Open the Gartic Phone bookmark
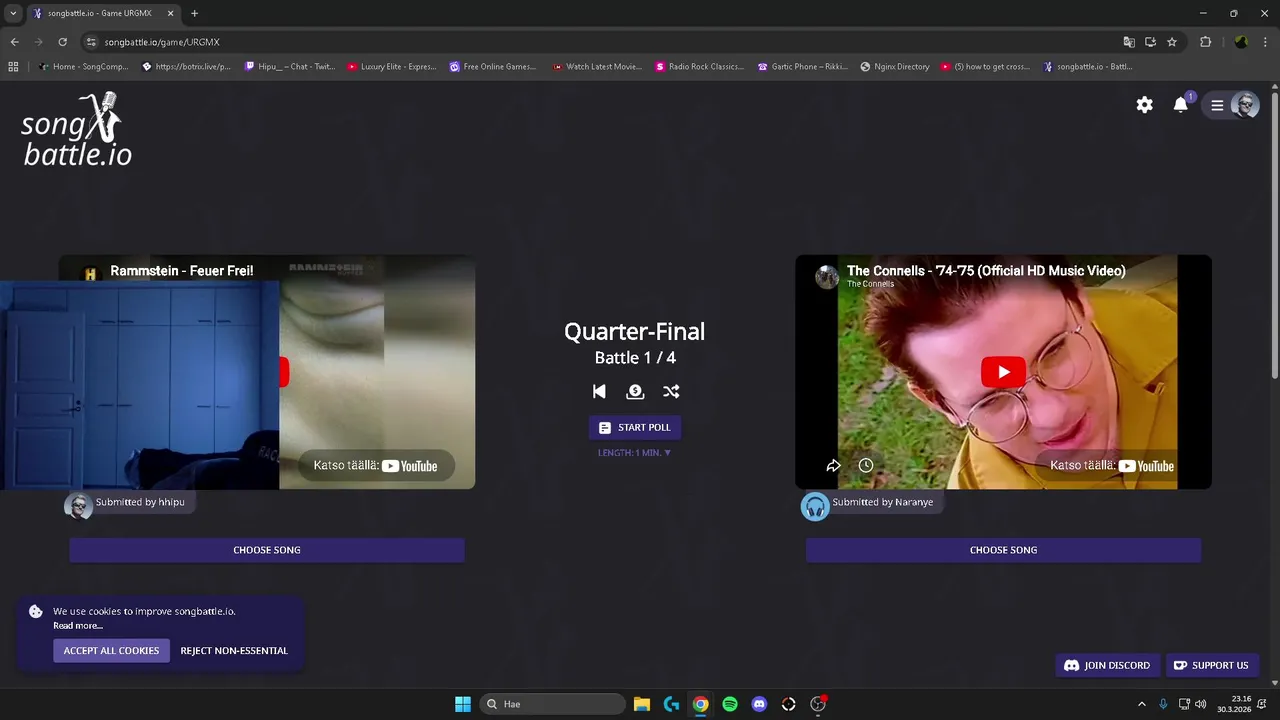The height and width of the screenshot is (720, 1280). click(x=803, y=67)
